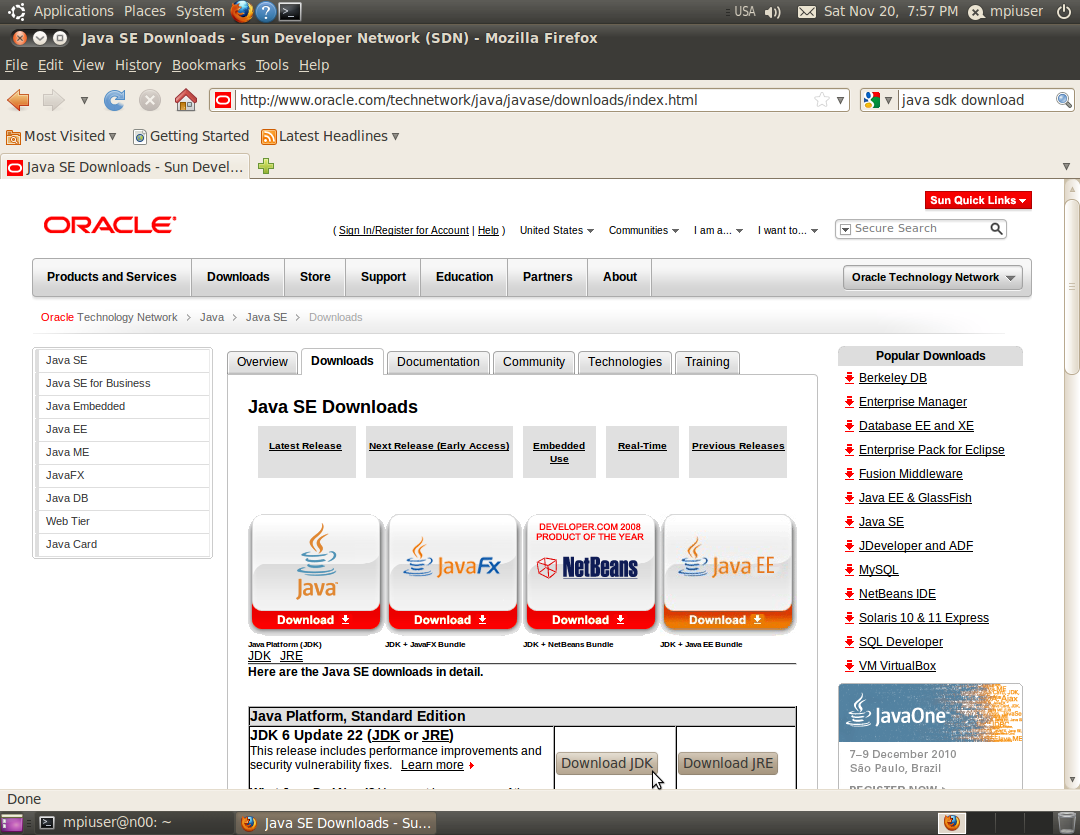Open the search engine selector dropdown
1080x835 pixels.
878,100
